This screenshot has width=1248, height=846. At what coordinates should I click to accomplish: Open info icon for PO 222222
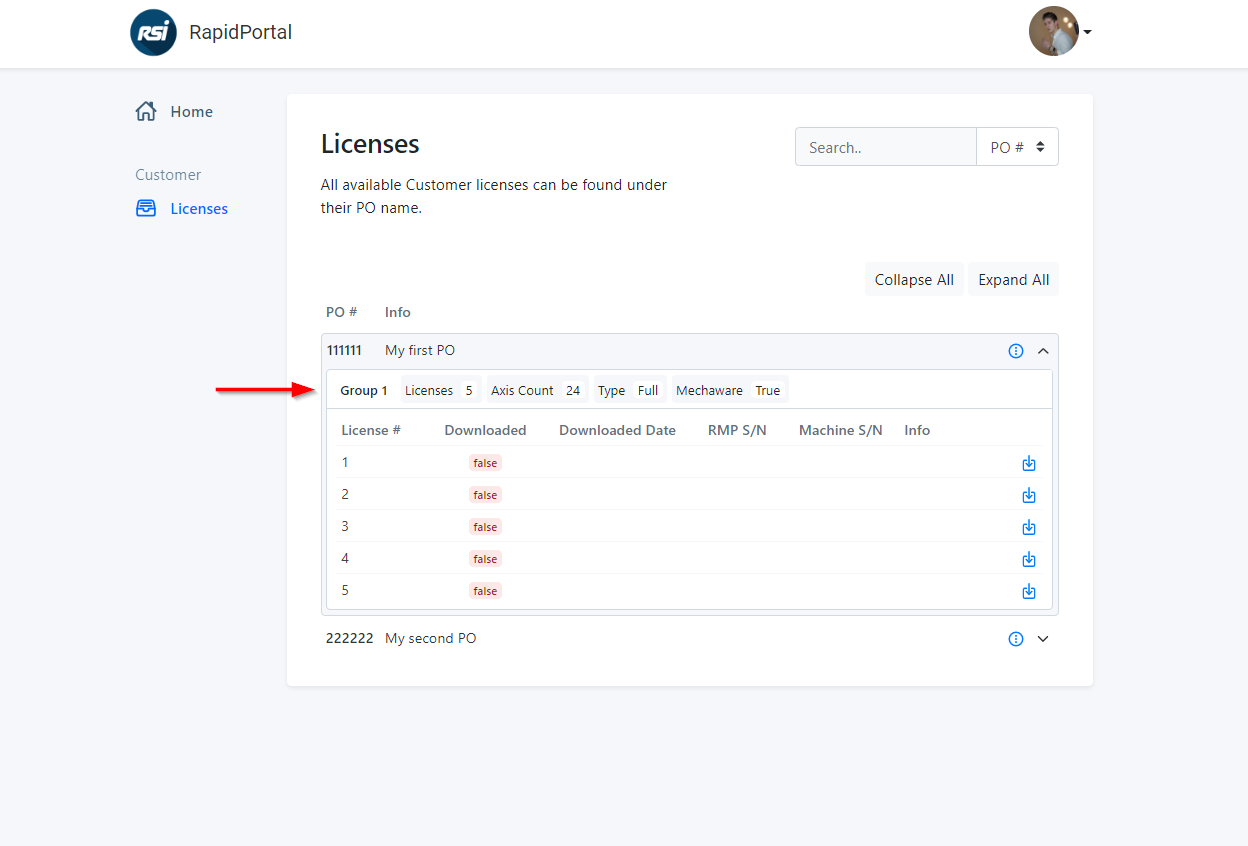[1016, 639]
